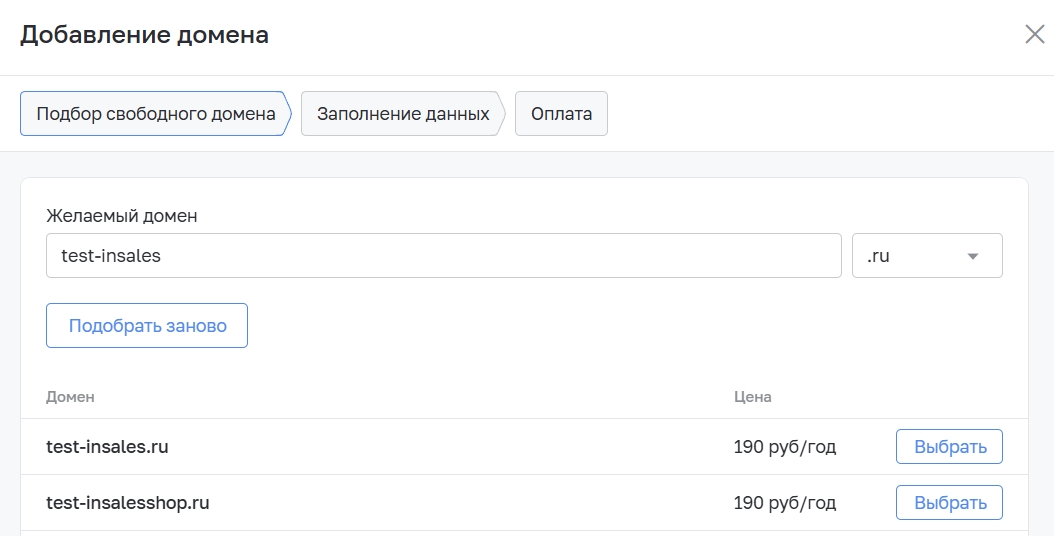Click the test-insalesshop.ru domain name

coord(128,502)
